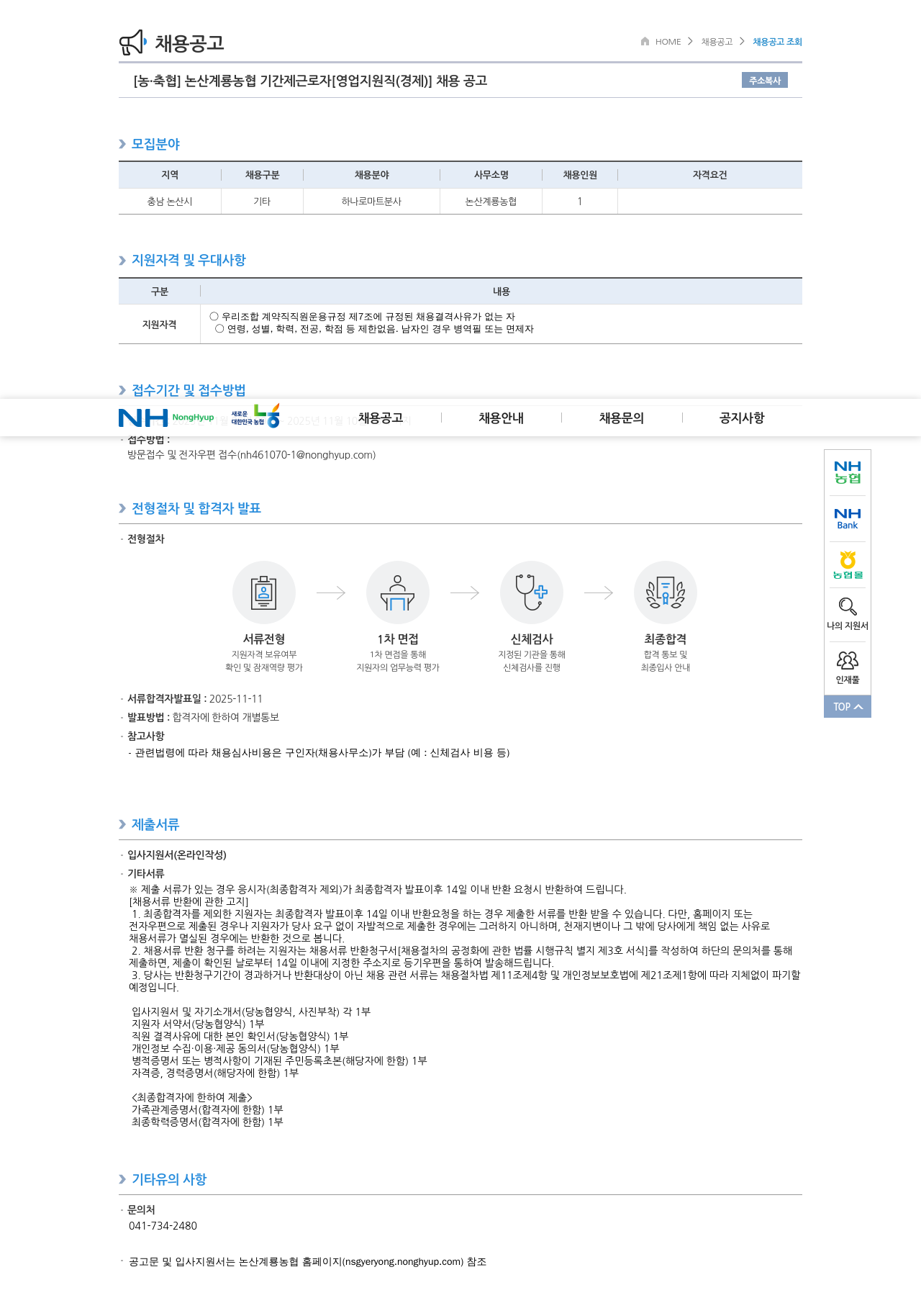921x1316 pixels.
Task: Click the 지역 column header
Action: (170, 175)
